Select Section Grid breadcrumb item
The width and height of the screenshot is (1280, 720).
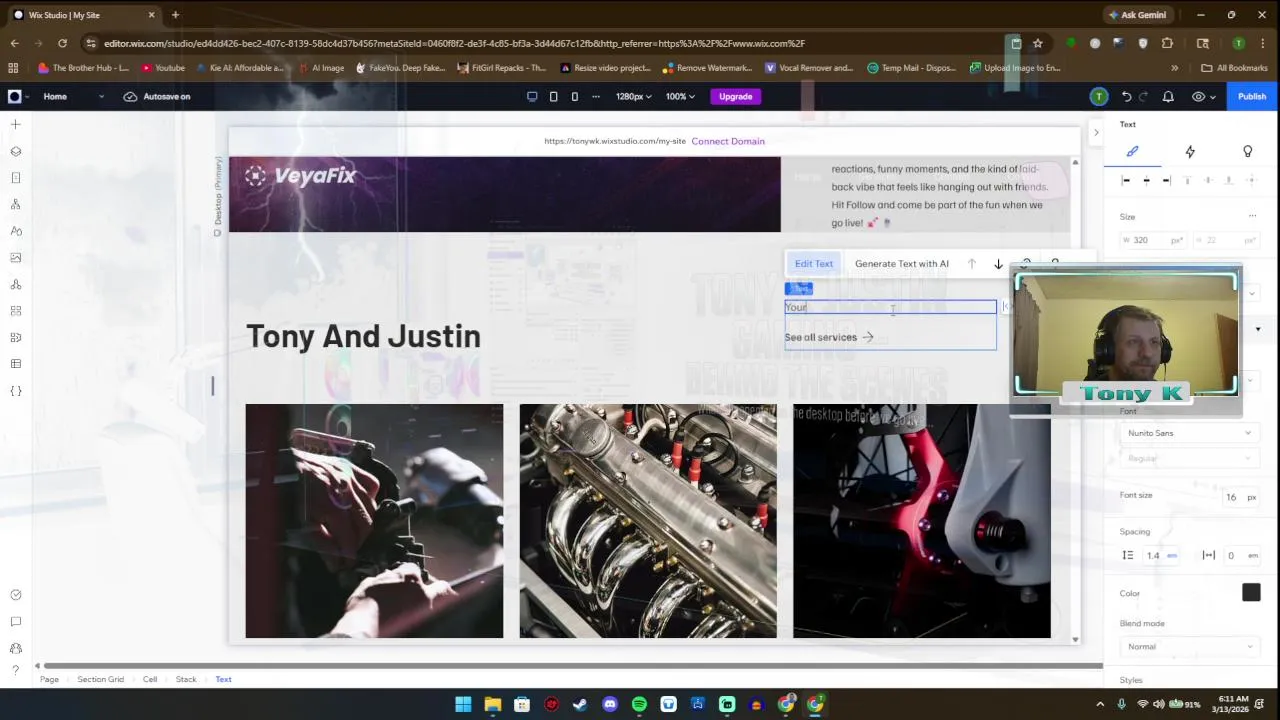click(101, 679)
